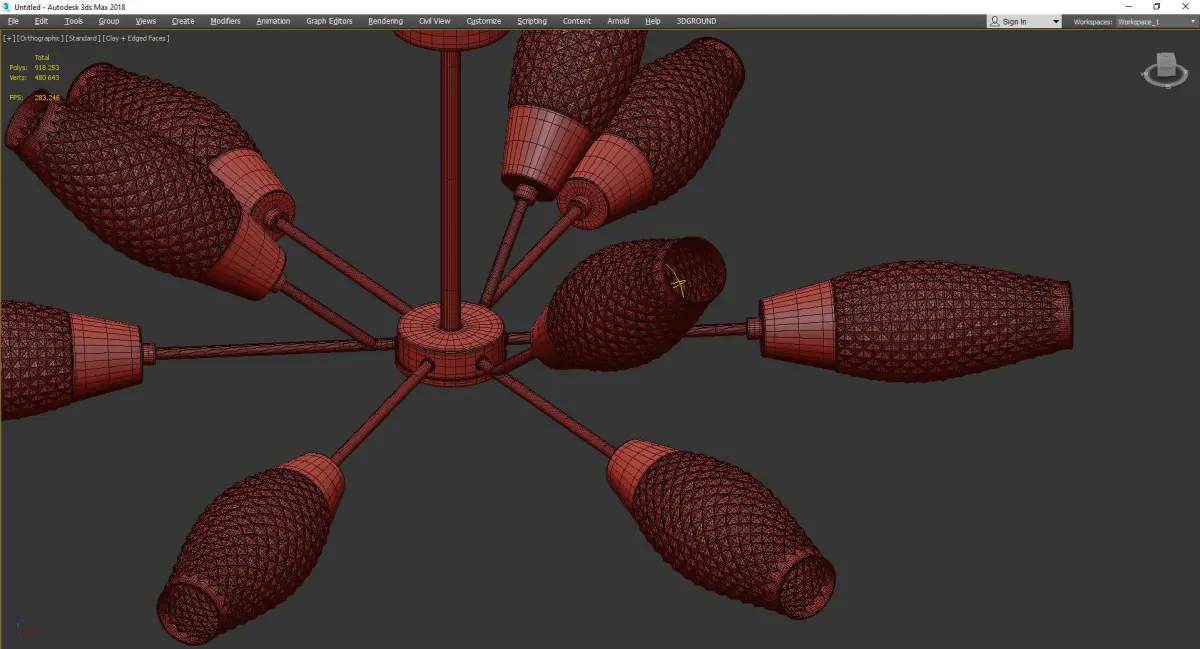The image size is (1200, 649).
Task: Open the Arnold menu
Action: [x=618, y=21]
